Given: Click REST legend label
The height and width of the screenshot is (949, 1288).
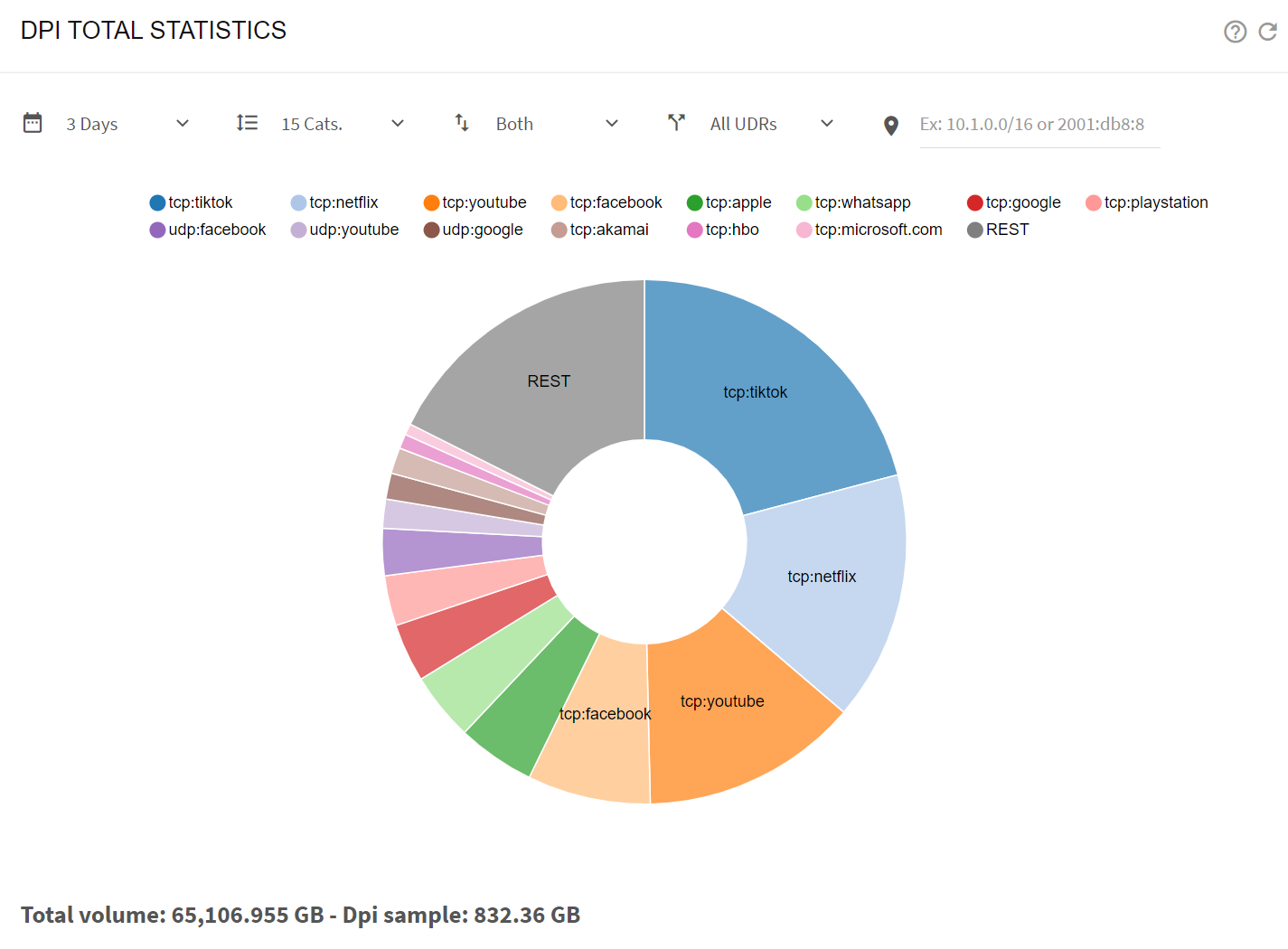Looking at the screenshot, I should click(x=1007, y=230).
